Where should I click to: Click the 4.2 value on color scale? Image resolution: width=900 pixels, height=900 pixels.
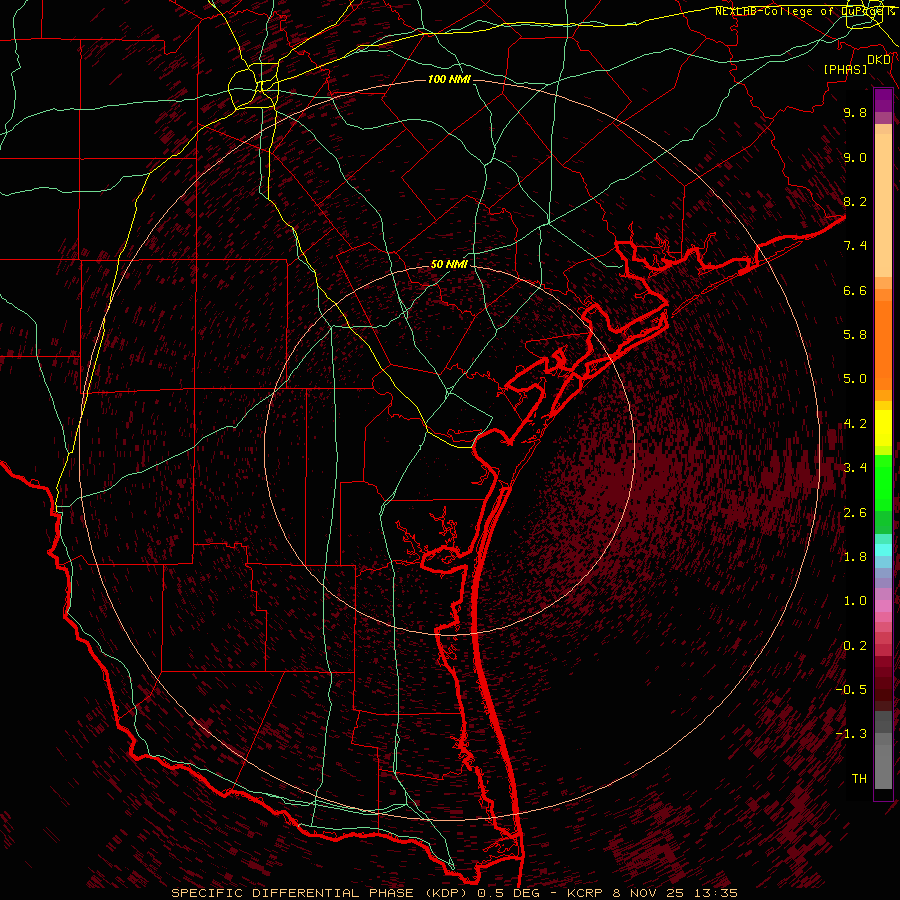pos(855,424)
